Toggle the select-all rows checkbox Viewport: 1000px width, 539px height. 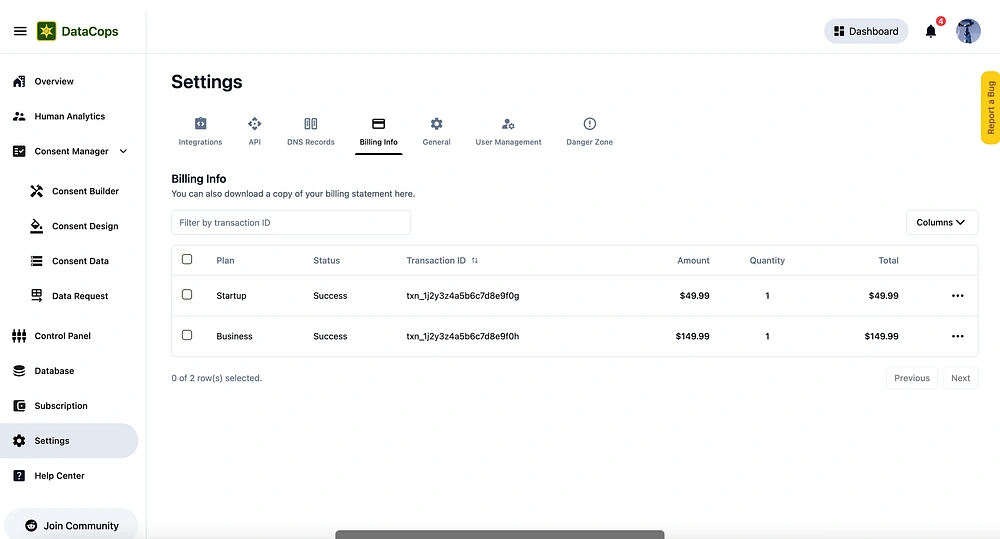point(187,260)
